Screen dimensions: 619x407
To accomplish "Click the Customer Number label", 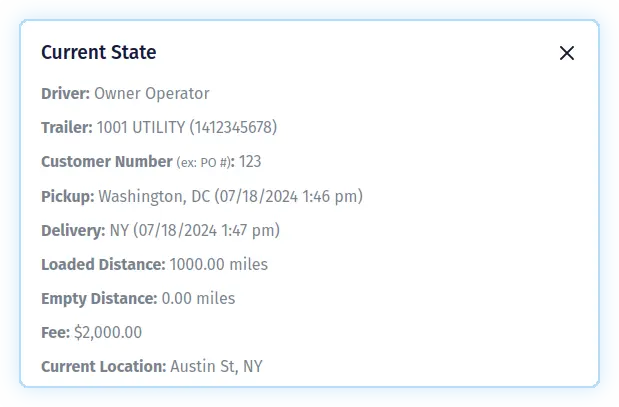I will coord(106,162).
